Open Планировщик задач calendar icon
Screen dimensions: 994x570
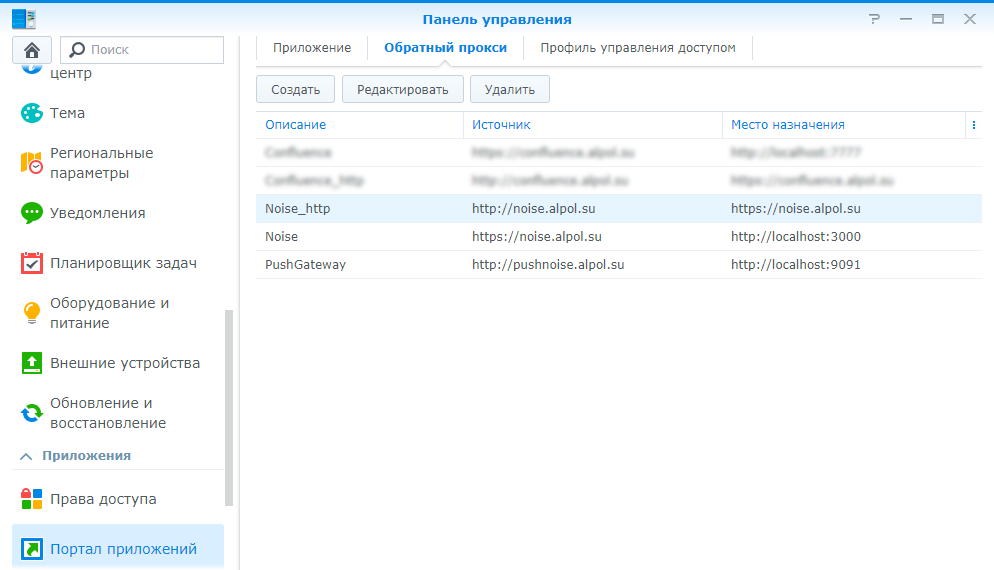coord(33,263)
